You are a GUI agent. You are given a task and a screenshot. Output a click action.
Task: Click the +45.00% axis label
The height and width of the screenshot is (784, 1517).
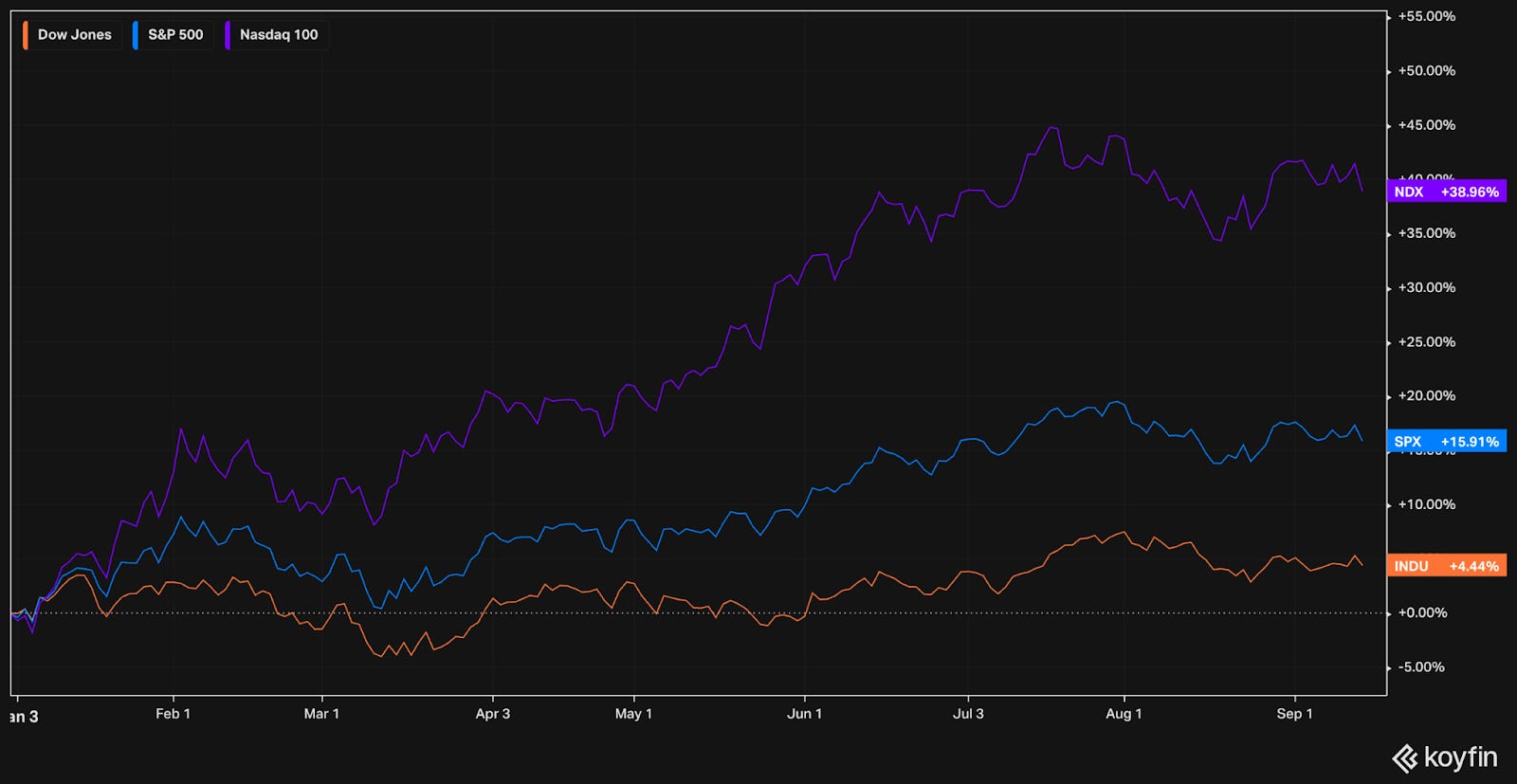[x=1426, y=125]
